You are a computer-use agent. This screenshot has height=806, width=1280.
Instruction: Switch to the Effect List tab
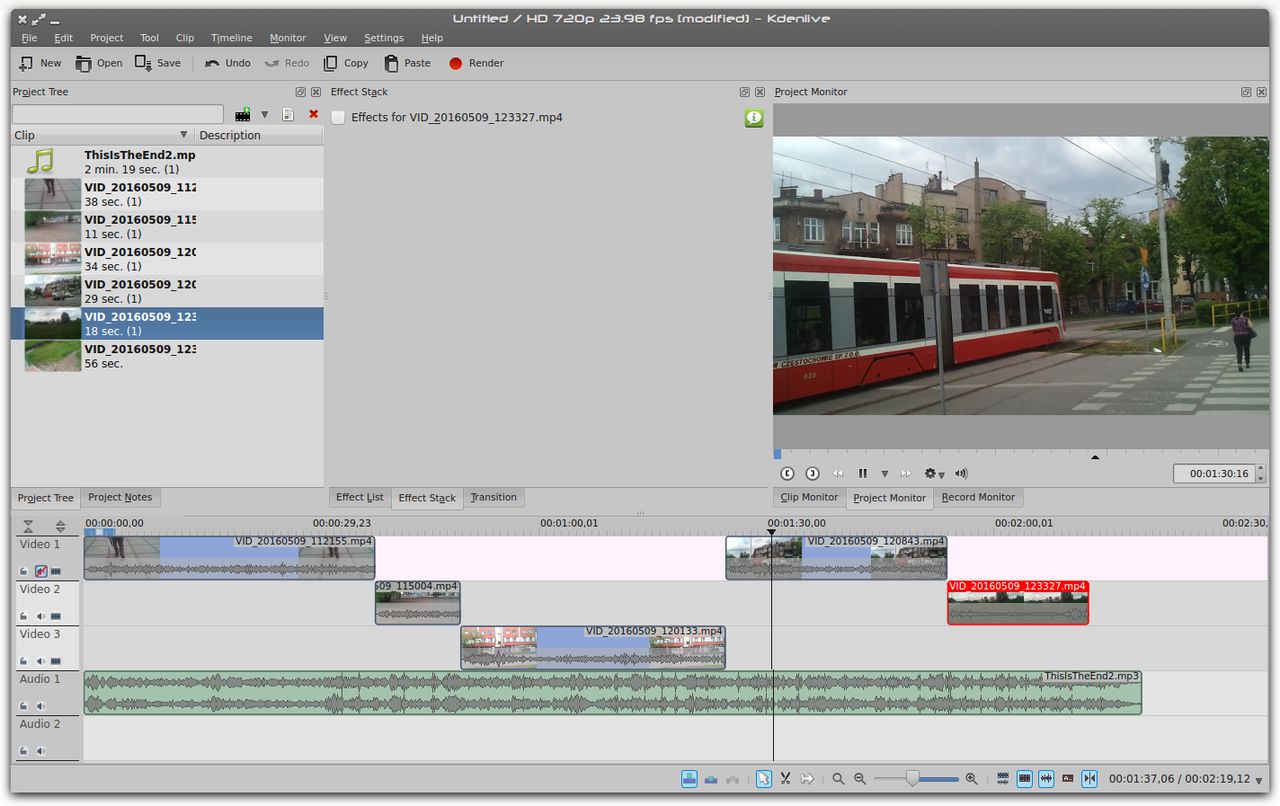coord(360,497)
